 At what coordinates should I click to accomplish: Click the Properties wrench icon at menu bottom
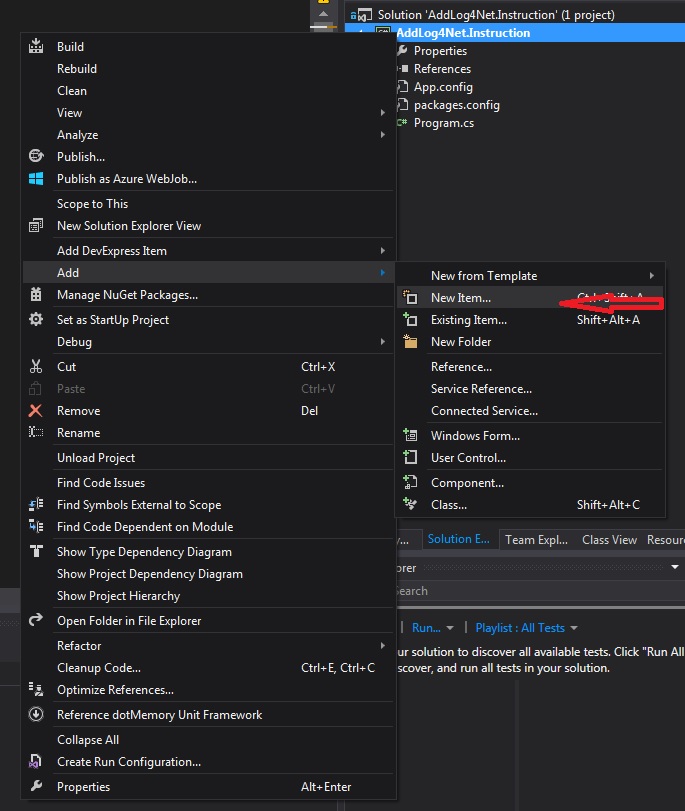tap(37, 787)
